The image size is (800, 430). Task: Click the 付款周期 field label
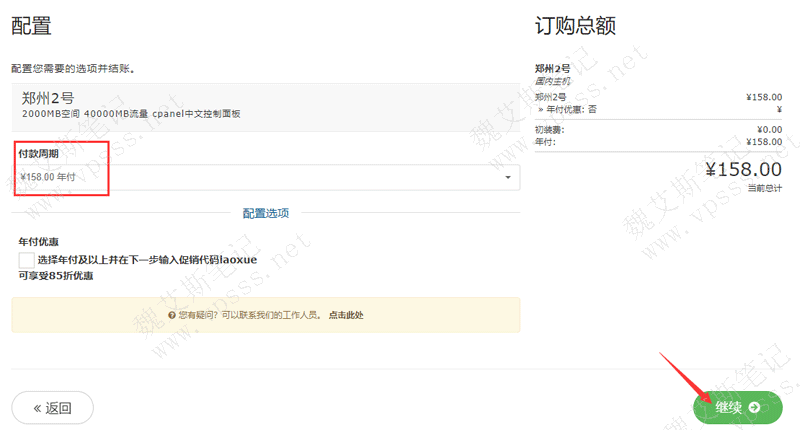38,155
